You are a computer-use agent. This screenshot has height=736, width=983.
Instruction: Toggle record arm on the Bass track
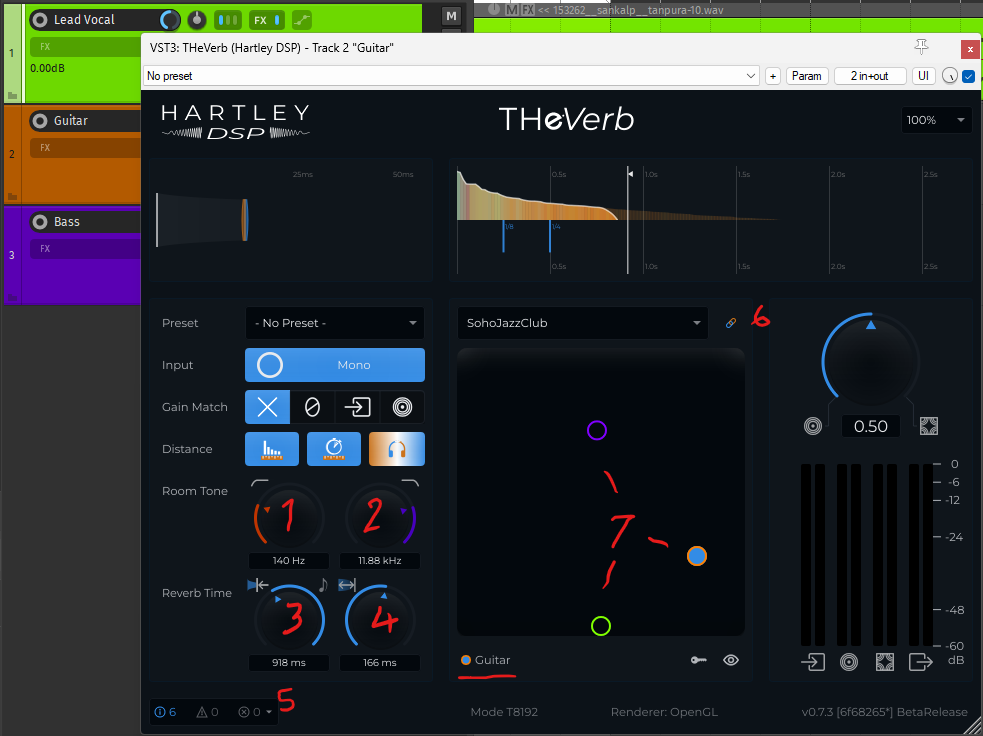tap(39, 222)
